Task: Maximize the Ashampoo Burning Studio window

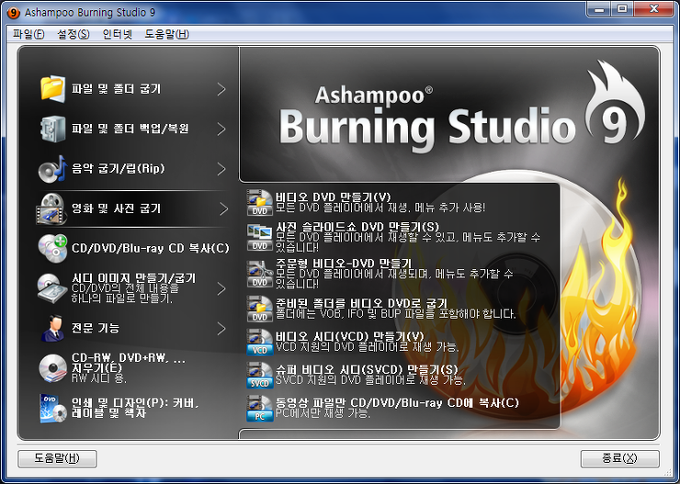Action: [622, 9]
